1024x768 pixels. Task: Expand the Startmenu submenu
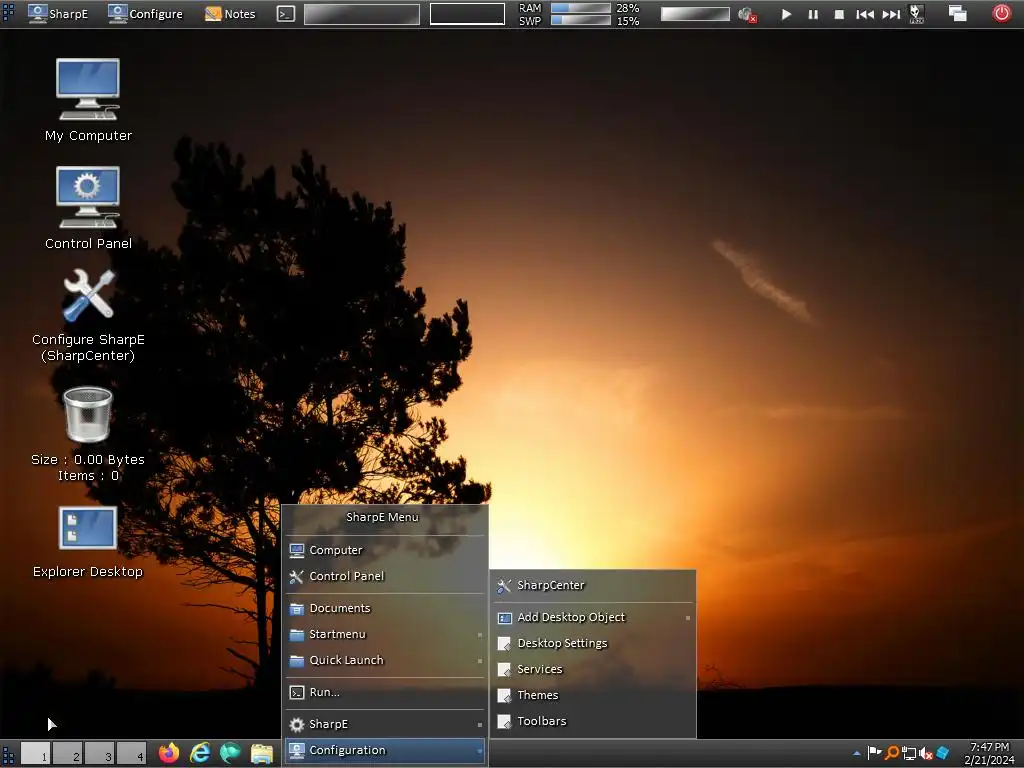pyautogui.click(x=385, y=634)
